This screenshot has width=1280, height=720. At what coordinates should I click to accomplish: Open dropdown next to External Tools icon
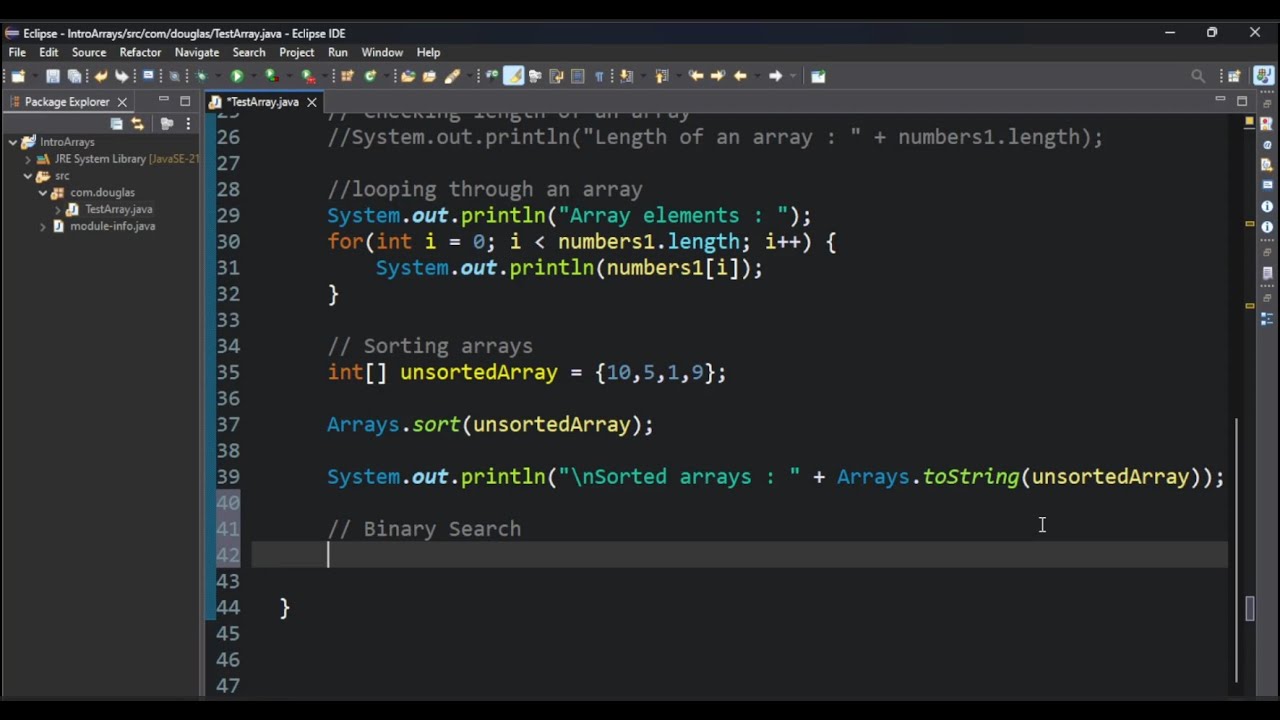click(x=324, y=76)
